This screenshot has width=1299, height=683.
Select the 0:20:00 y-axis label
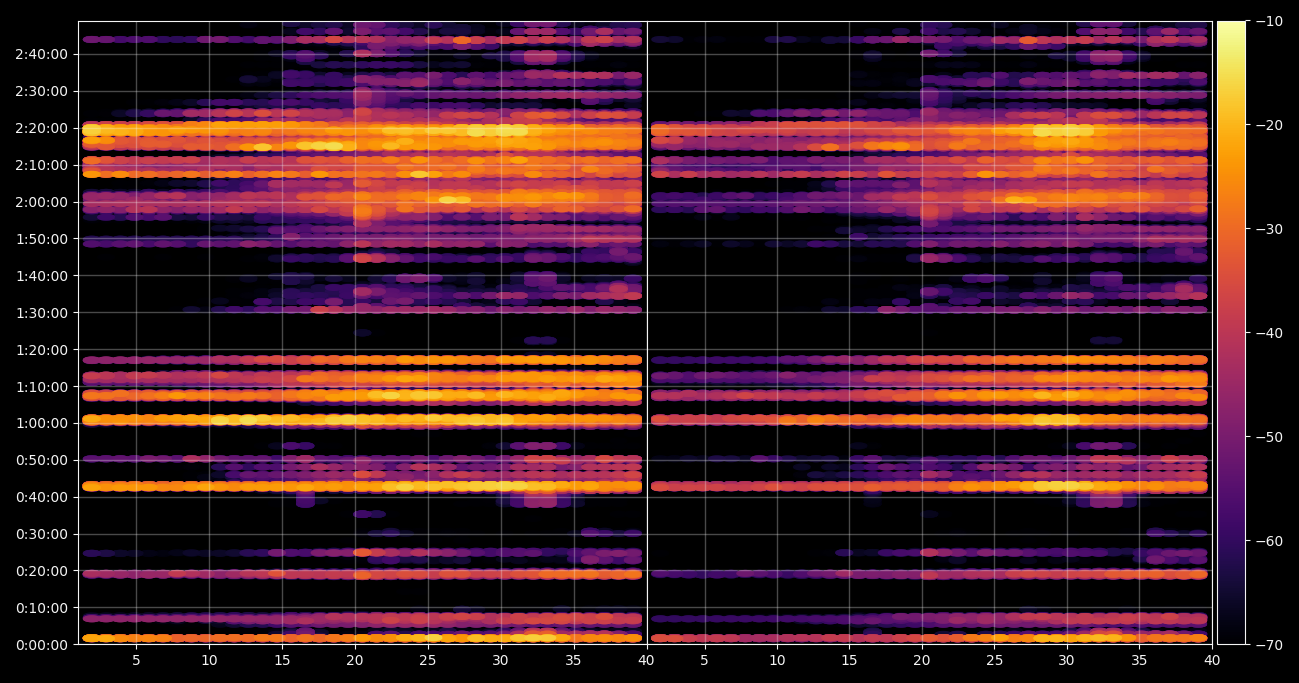(43, 571)
